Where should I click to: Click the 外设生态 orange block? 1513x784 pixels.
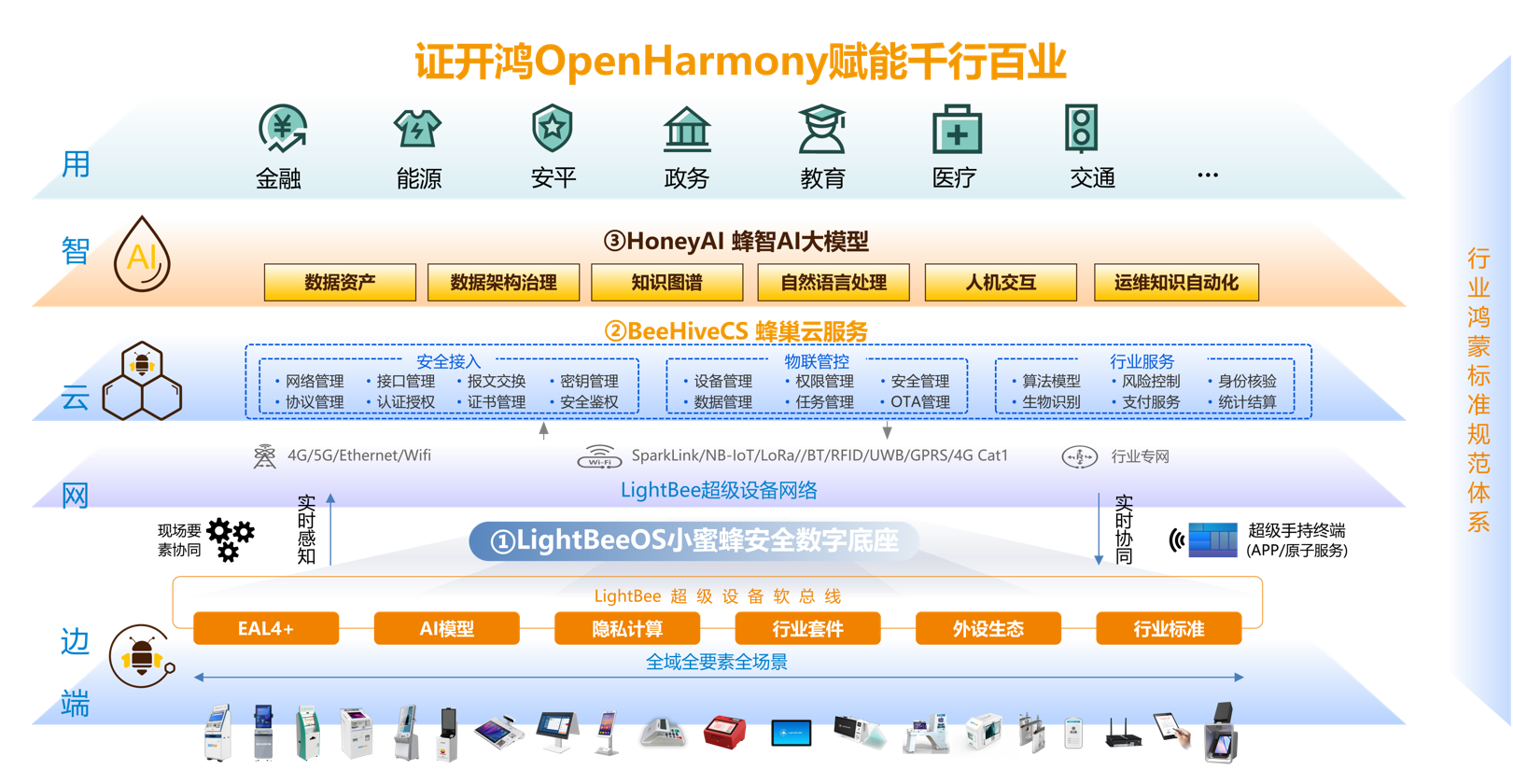click(988, 628)
